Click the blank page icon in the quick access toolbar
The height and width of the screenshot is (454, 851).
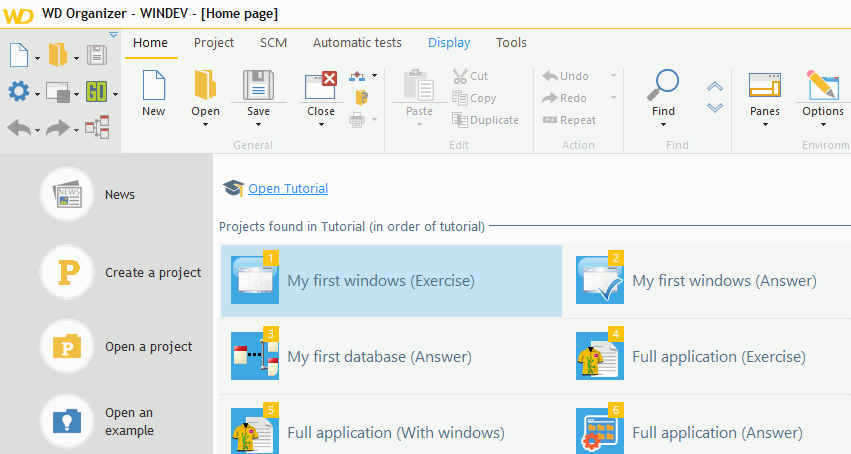[19, 55]
